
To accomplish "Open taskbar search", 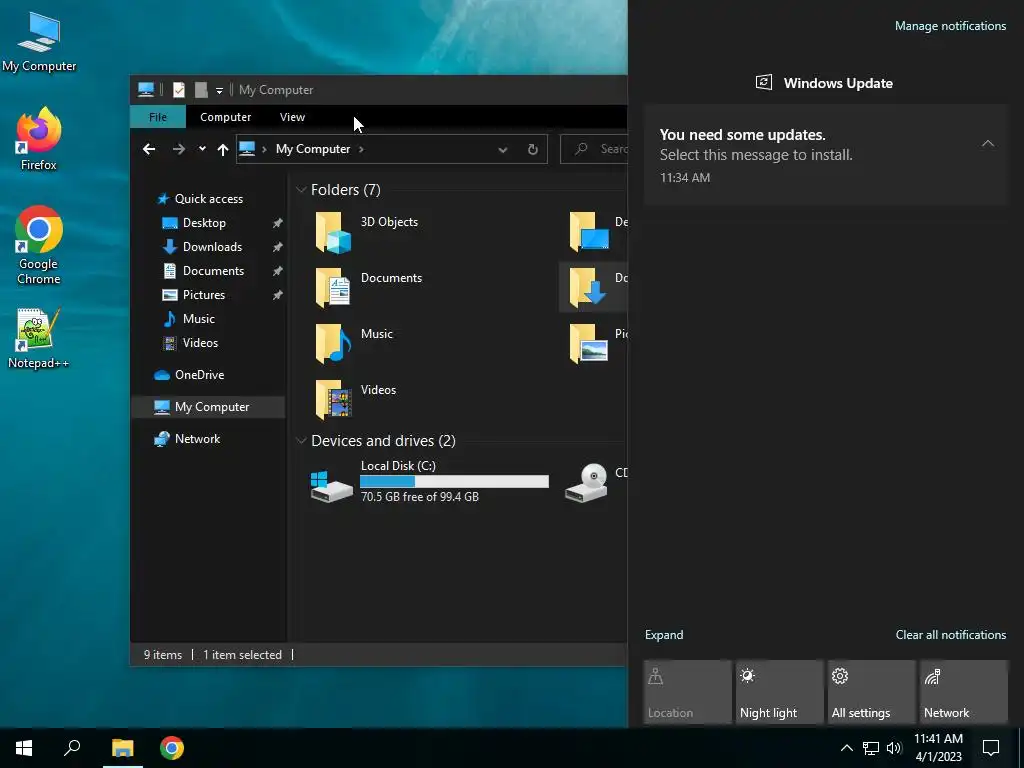I will [x=72, y=748].
